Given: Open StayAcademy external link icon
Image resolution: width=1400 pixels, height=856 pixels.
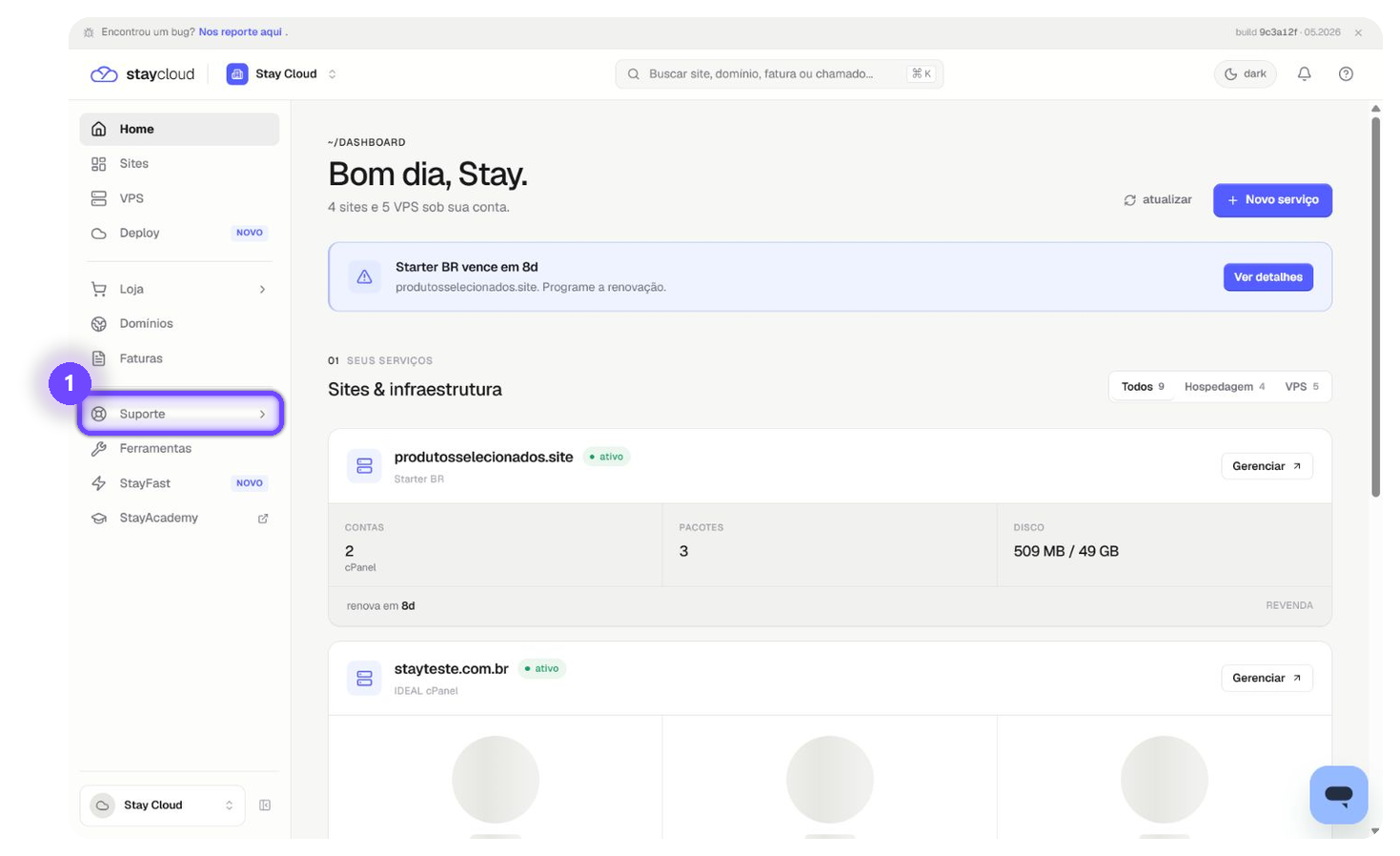Looking at the screenshot, I should [263, 519].
